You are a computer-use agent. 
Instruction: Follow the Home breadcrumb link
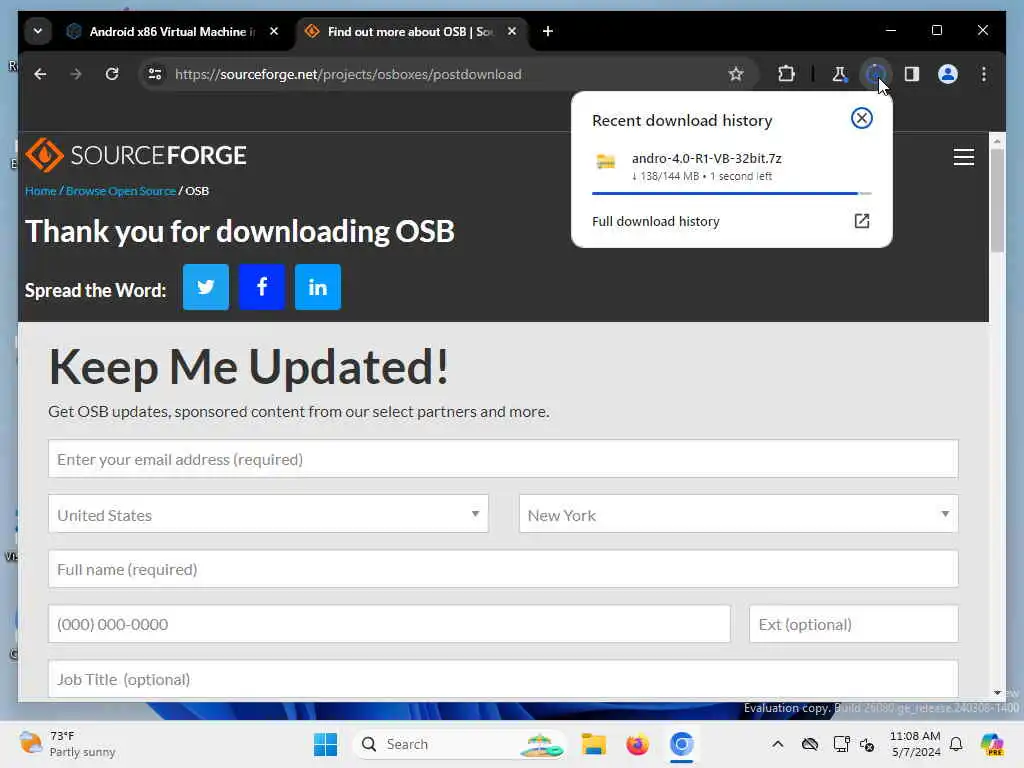(x=40, y=191)
